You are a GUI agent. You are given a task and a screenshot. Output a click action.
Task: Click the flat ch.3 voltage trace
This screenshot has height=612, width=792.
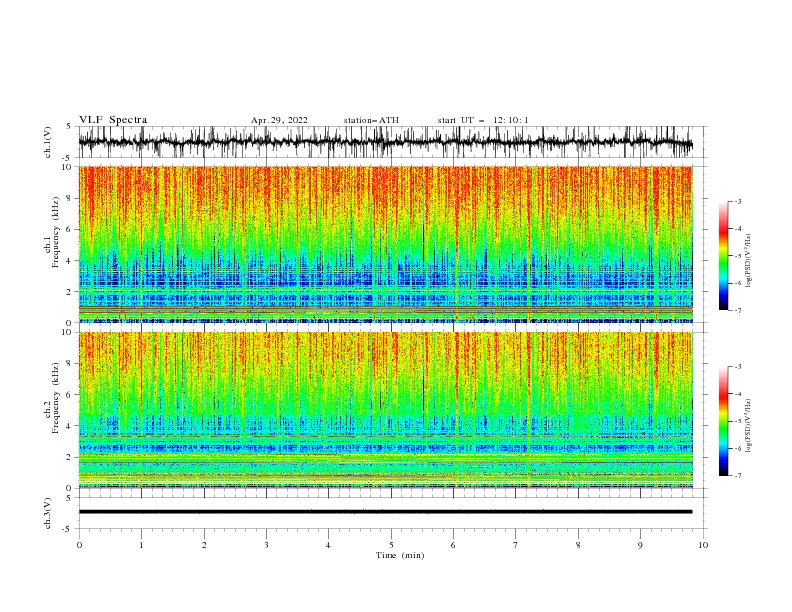pos(385,512)
